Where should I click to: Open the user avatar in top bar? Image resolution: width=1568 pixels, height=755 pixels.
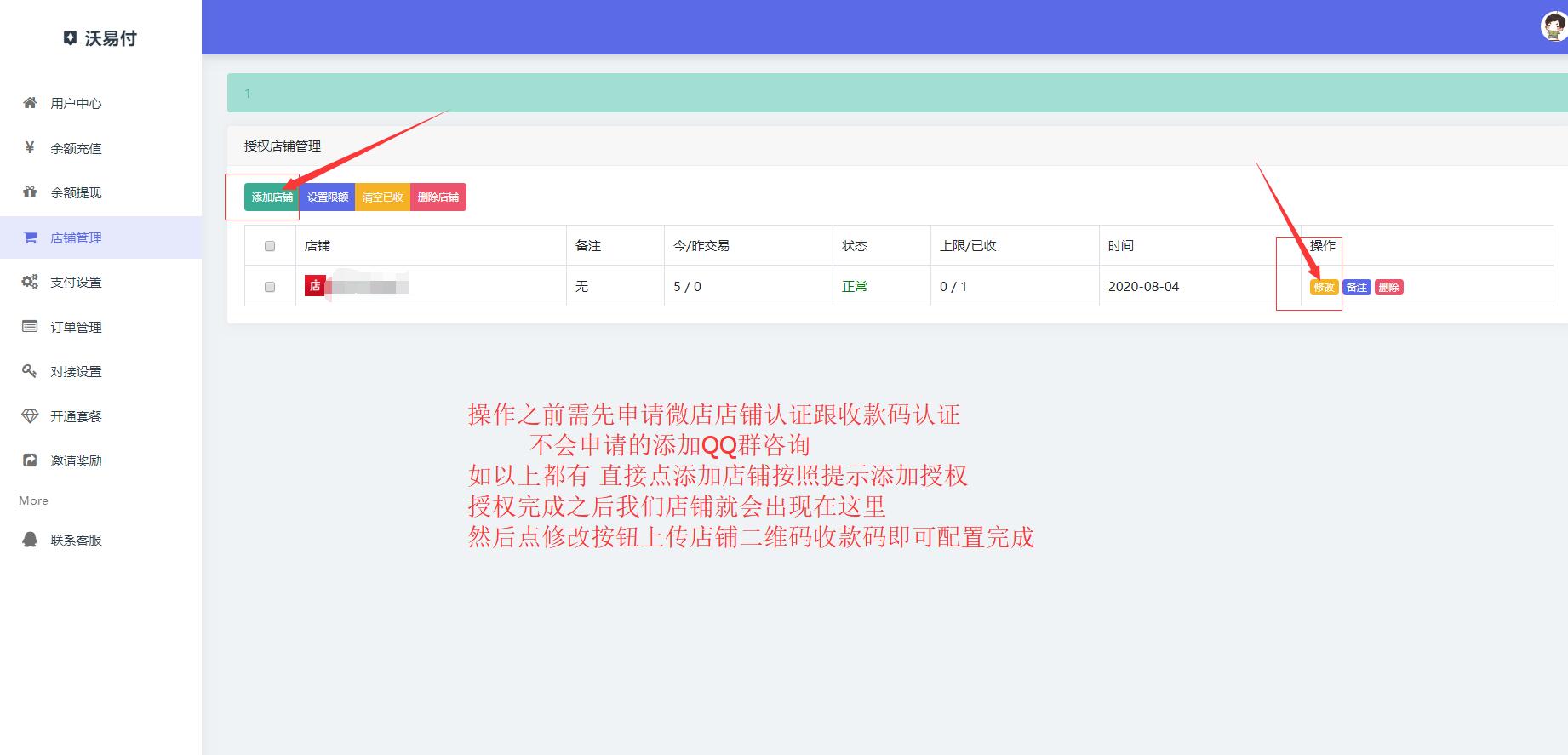1554,27
